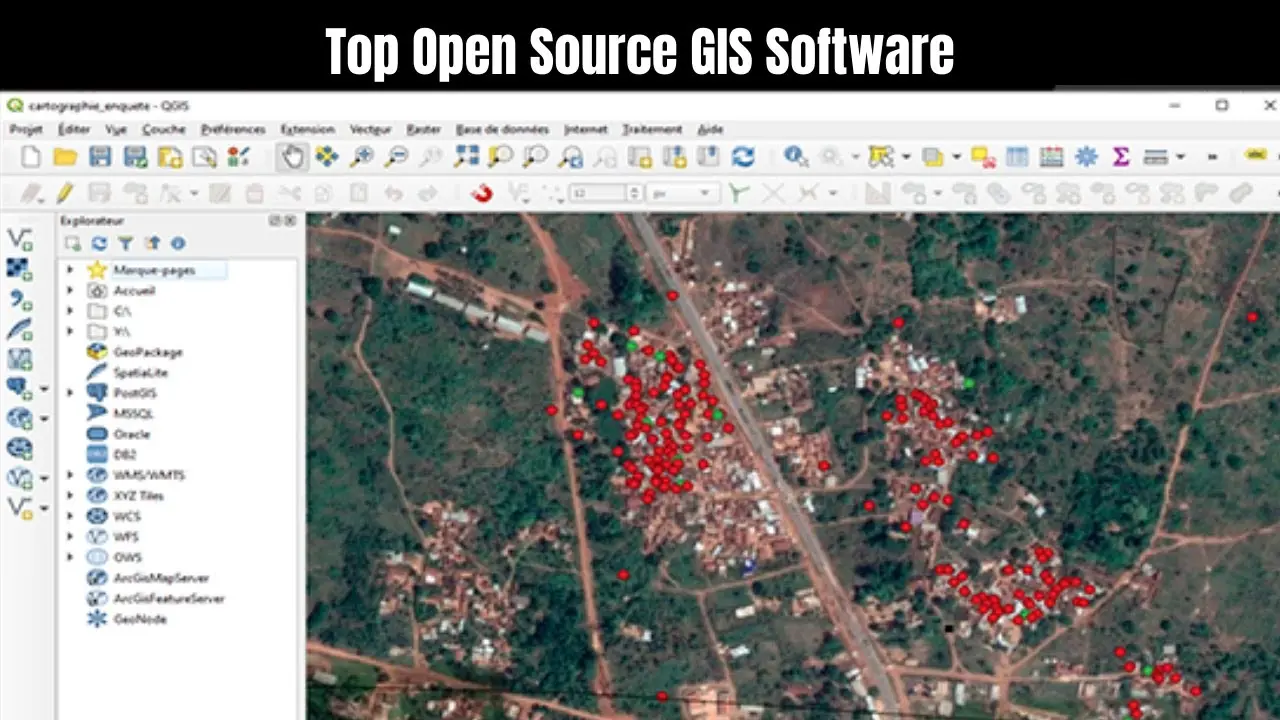This screenshot has width=1280, height=720.
Task: Open the attribute table icon
Action: point(1017,156)
